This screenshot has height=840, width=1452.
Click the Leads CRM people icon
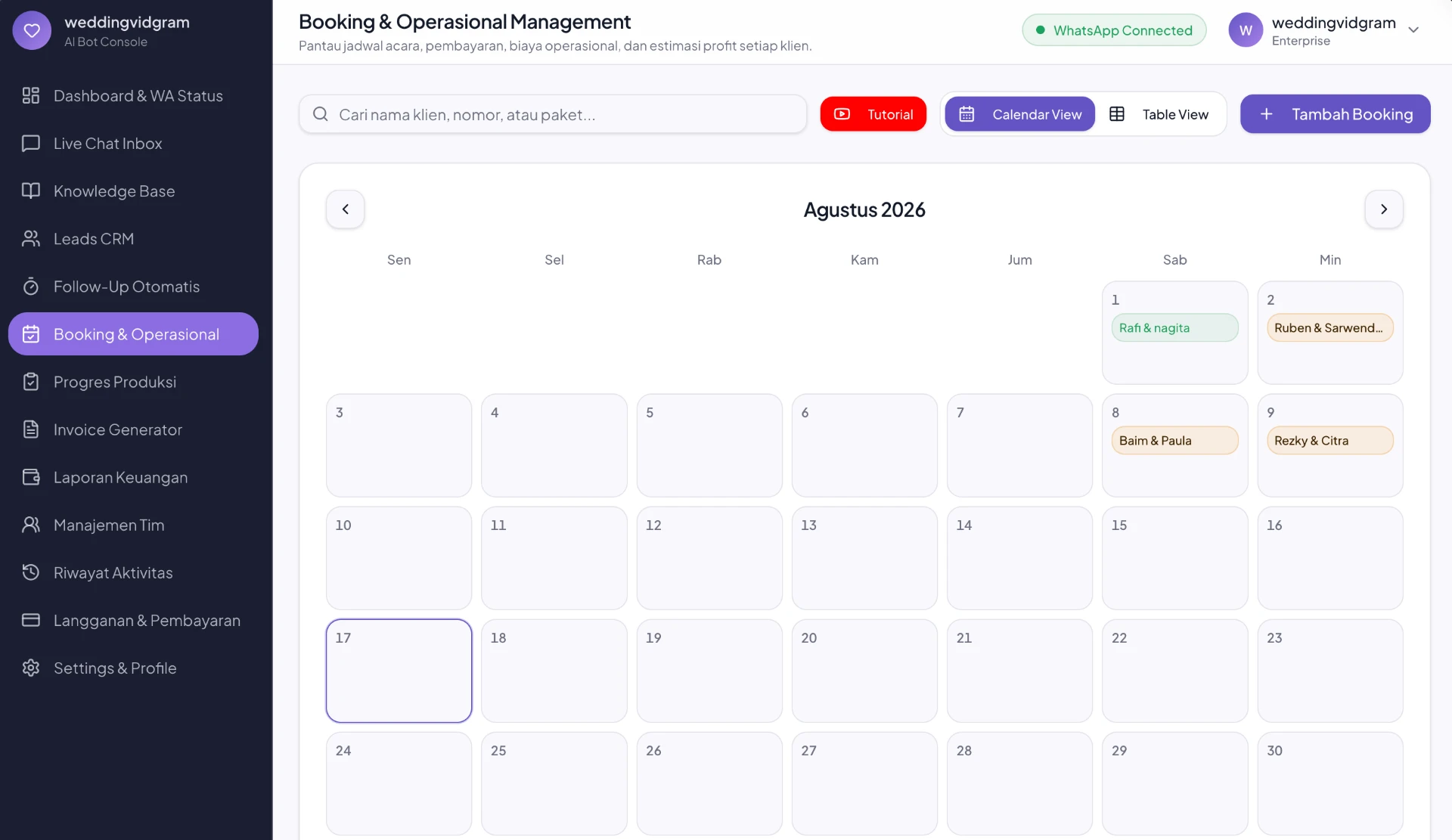31,238
